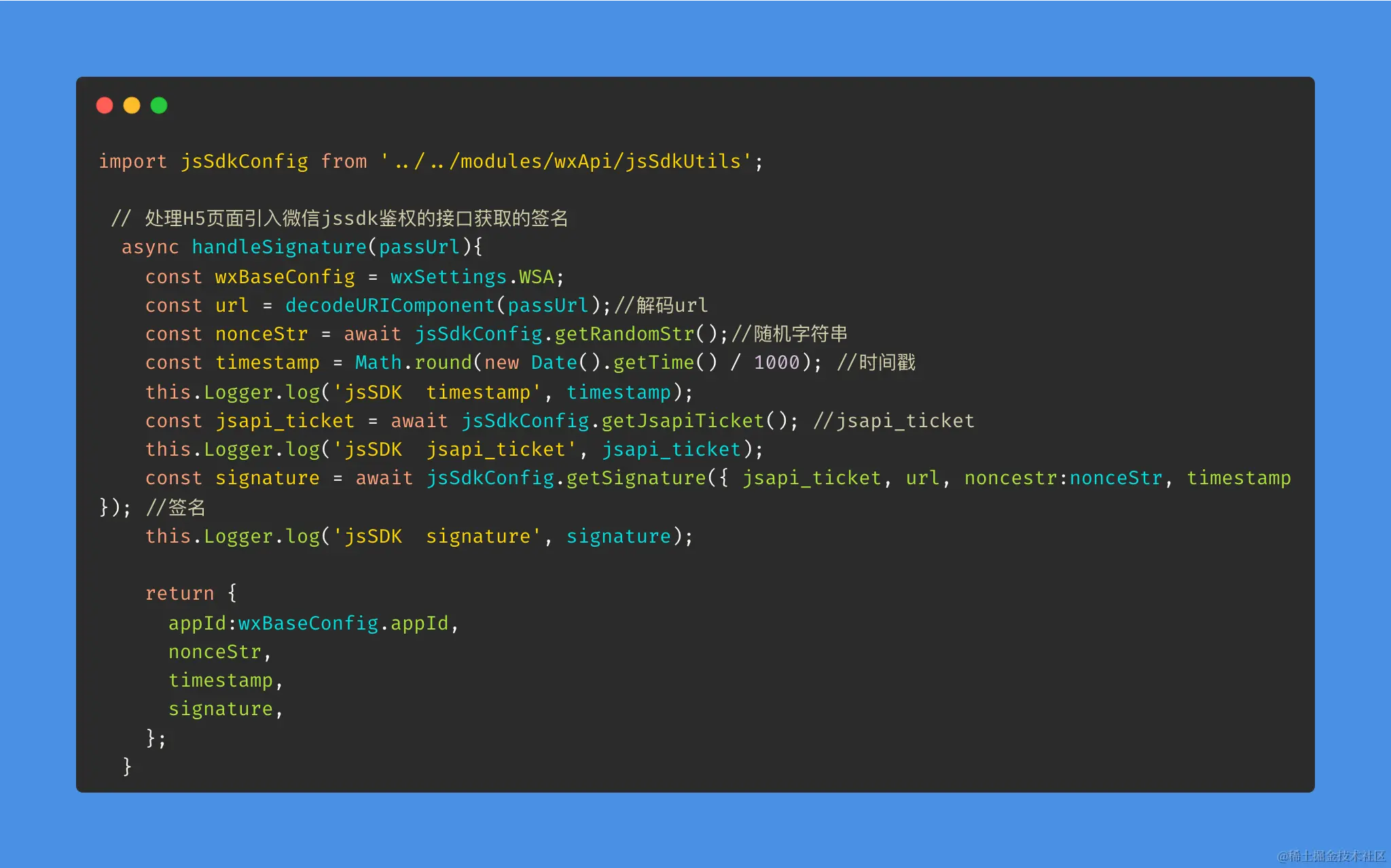Click the number 1000 in timestamp line

tap(777, 363)
